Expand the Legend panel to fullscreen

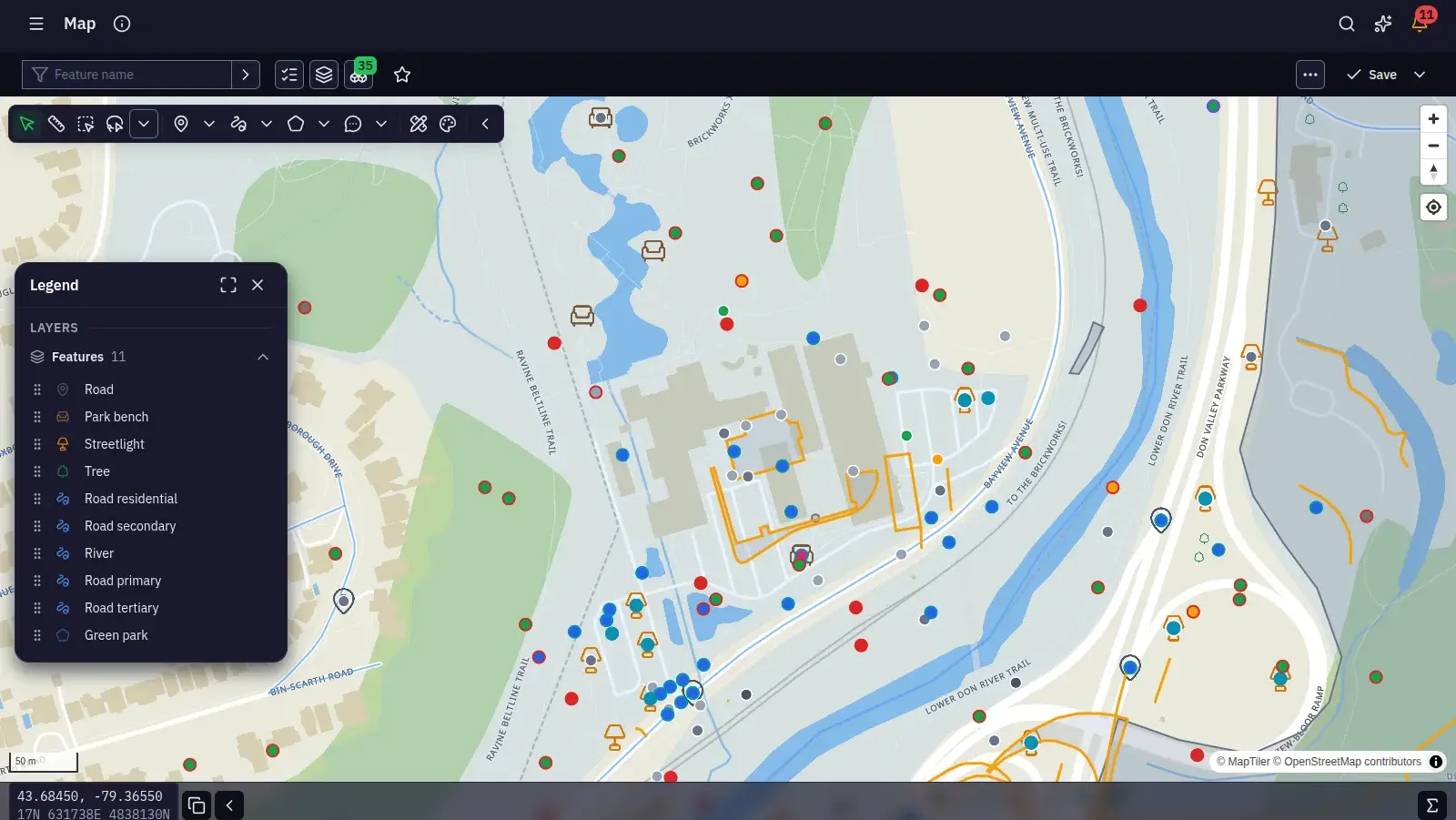coord(228,285)
